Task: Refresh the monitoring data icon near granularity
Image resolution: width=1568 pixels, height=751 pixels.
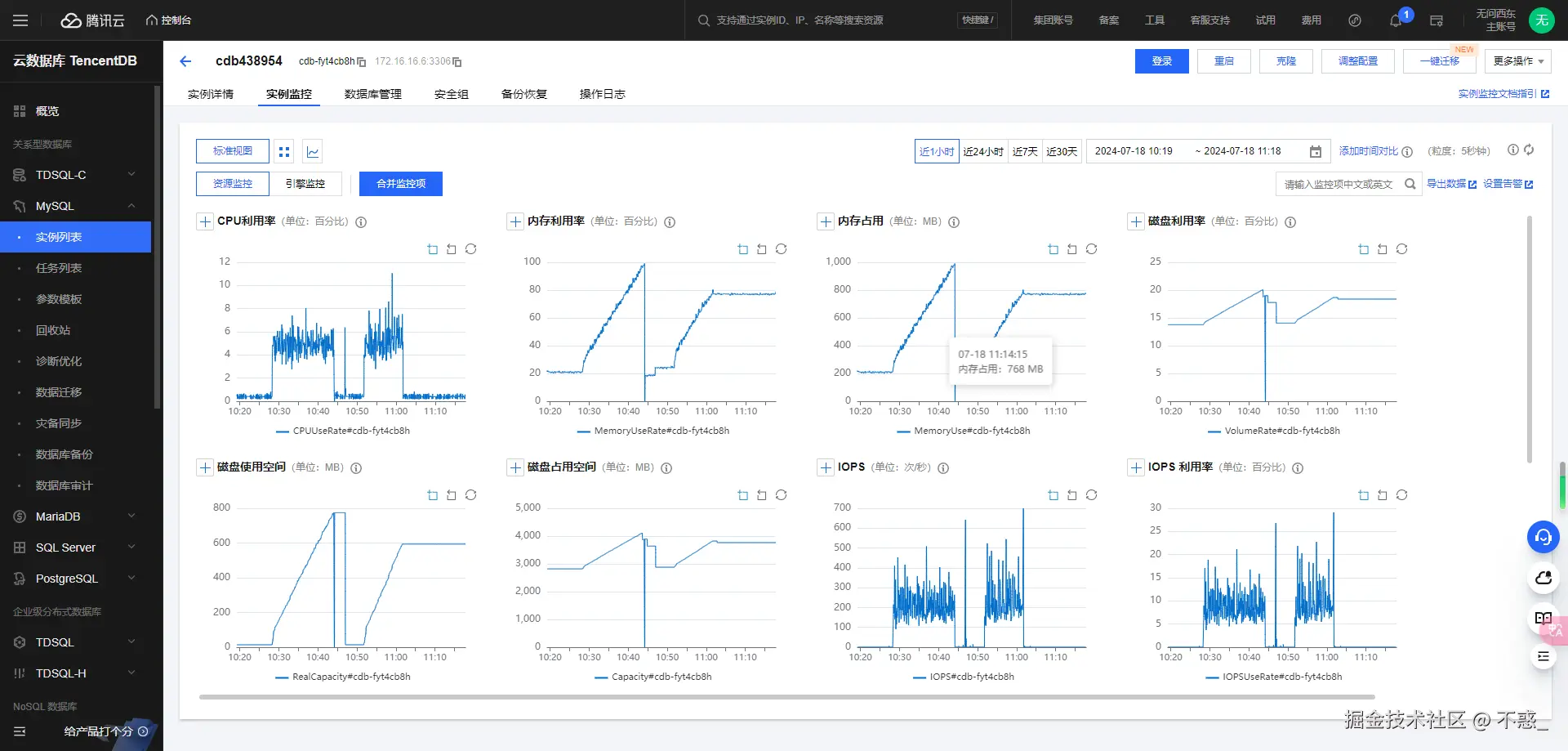Action: [x=1529, y=150]
